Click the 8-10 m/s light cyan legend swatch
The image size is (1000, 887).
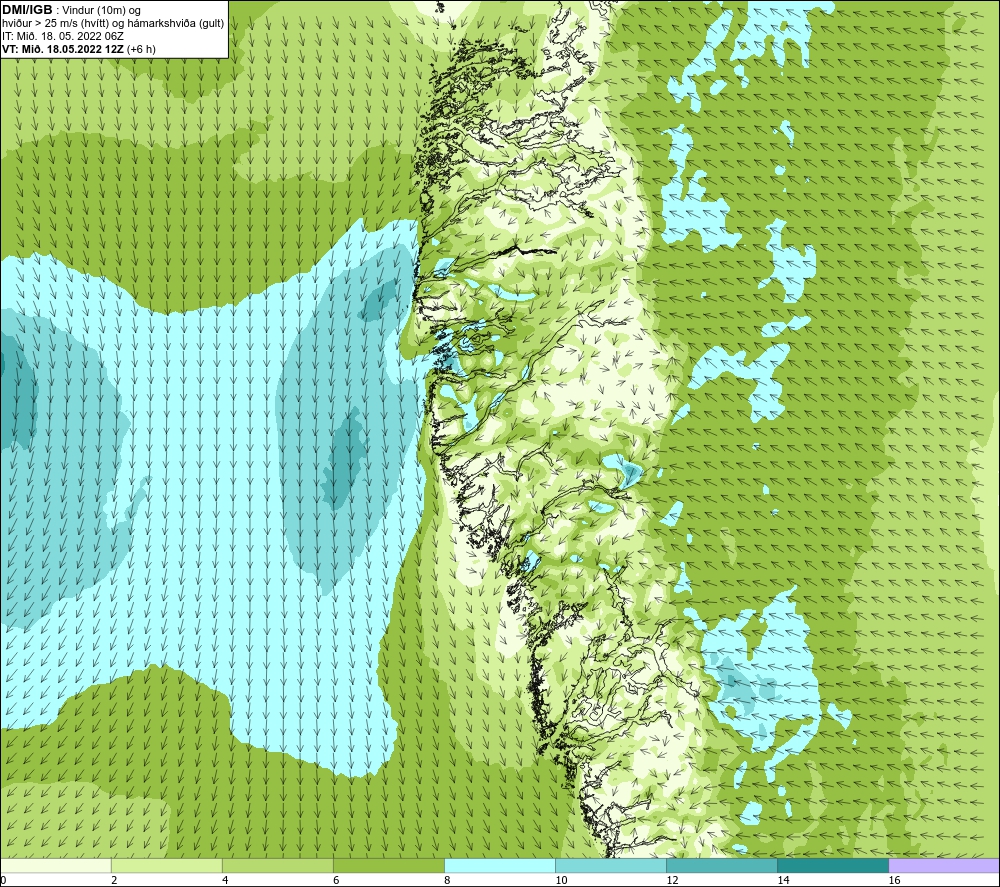coord(500,866)
